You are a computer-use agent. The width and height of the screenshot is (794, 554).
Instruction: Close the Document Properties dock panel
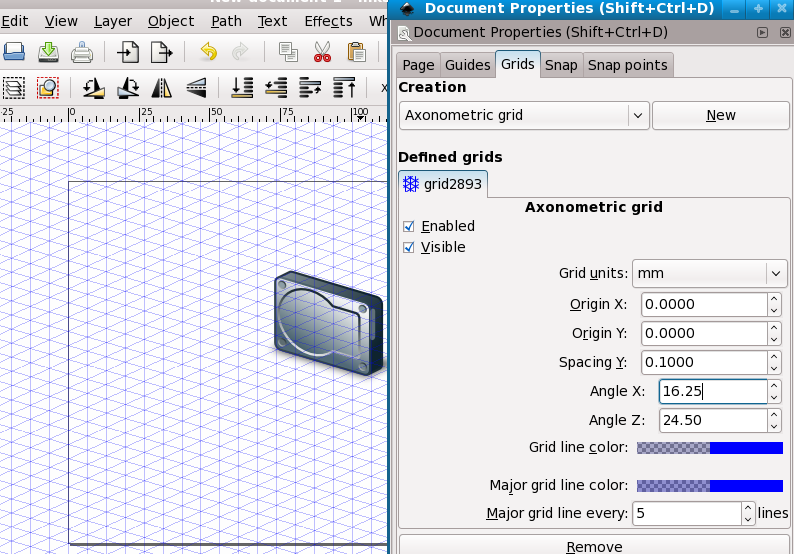pos(785,32)
